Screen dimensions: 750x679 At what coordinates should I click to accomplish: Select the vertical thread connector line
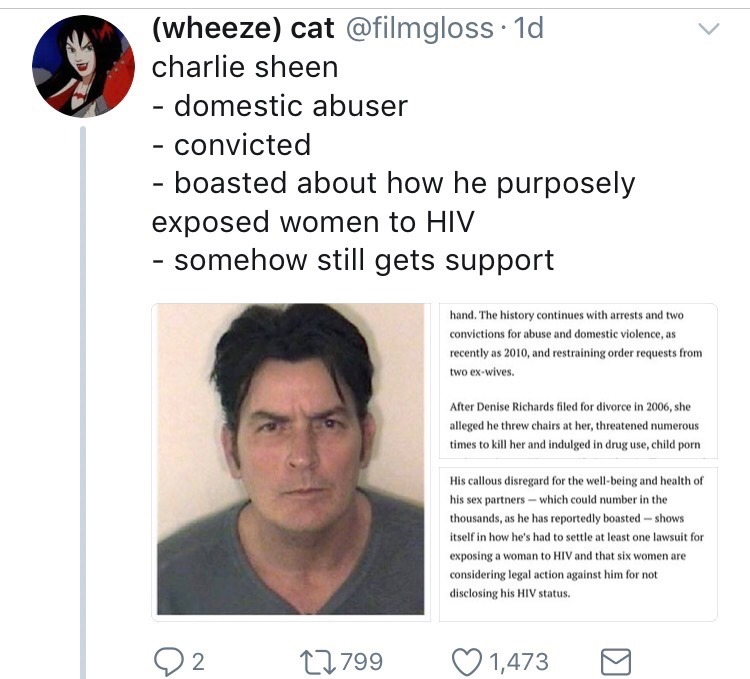[x=83, y=403]
